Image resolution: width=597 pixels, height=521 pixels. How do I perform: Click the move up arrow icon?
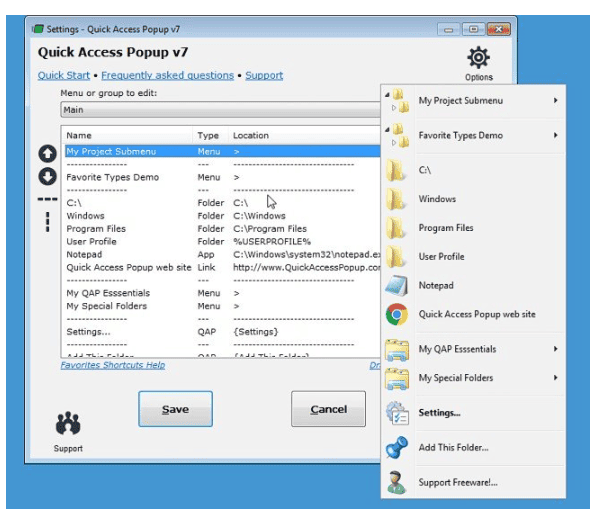pos(47,153)
